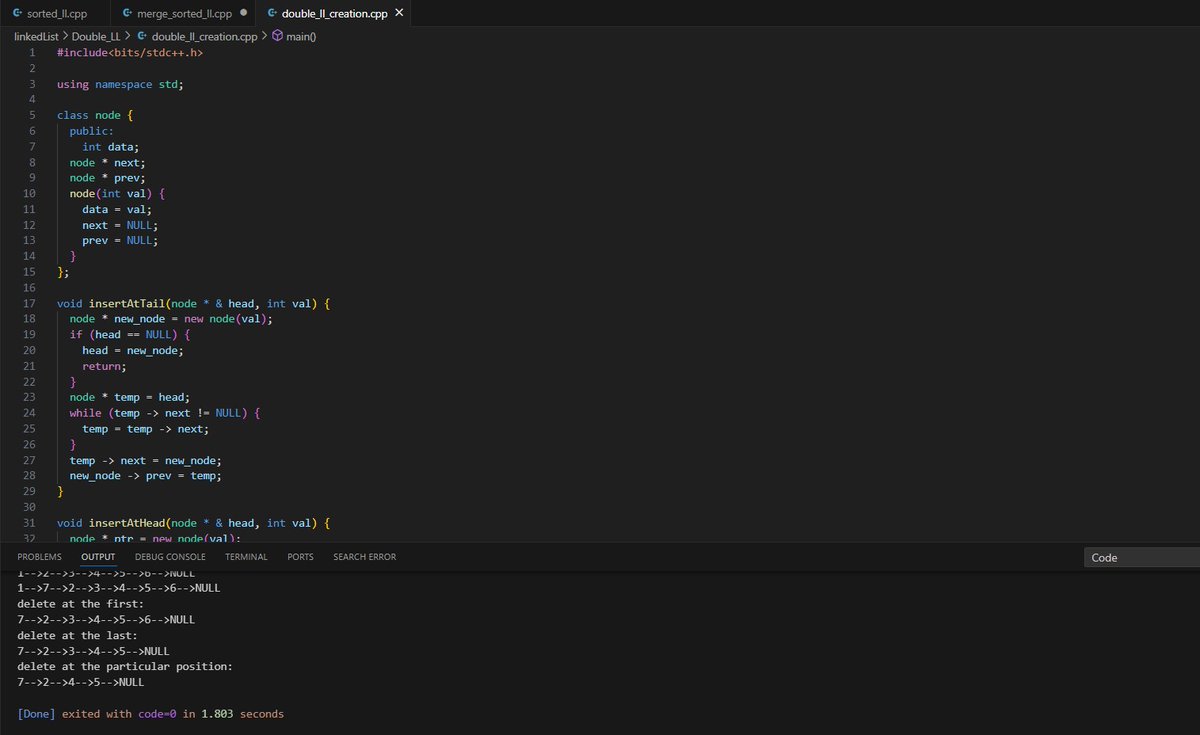This screenshot has height=735, width=1200.
Task: Click 'delete at the first:' output line
Action: 80,604
